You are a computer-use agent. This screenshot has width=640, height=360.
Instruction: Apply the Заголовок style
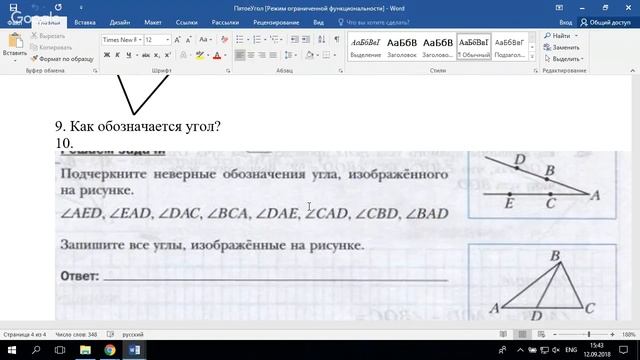point(402,47)
